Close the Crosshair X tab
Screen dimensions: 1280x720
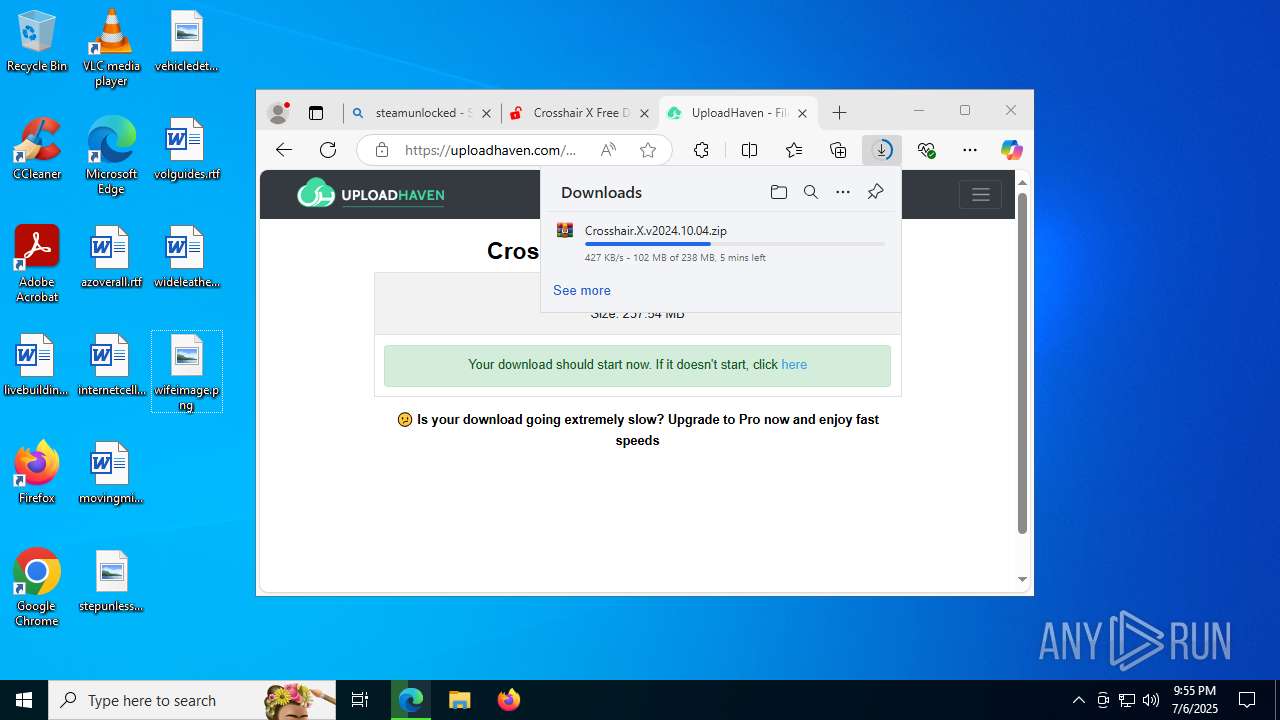point(645,114)
